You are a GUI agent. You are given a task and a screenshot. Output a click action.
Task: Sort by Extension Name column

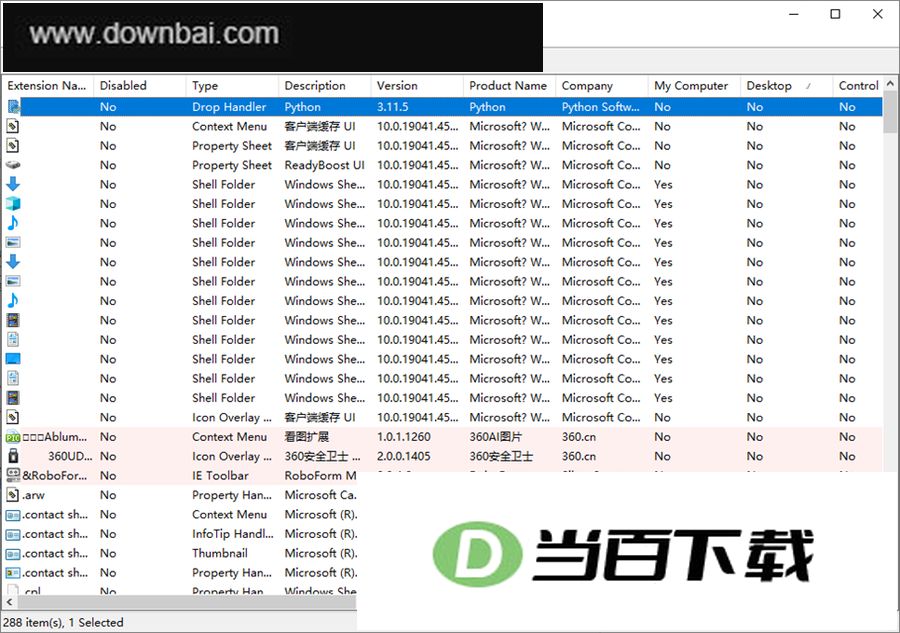click(x=48, y=86)
